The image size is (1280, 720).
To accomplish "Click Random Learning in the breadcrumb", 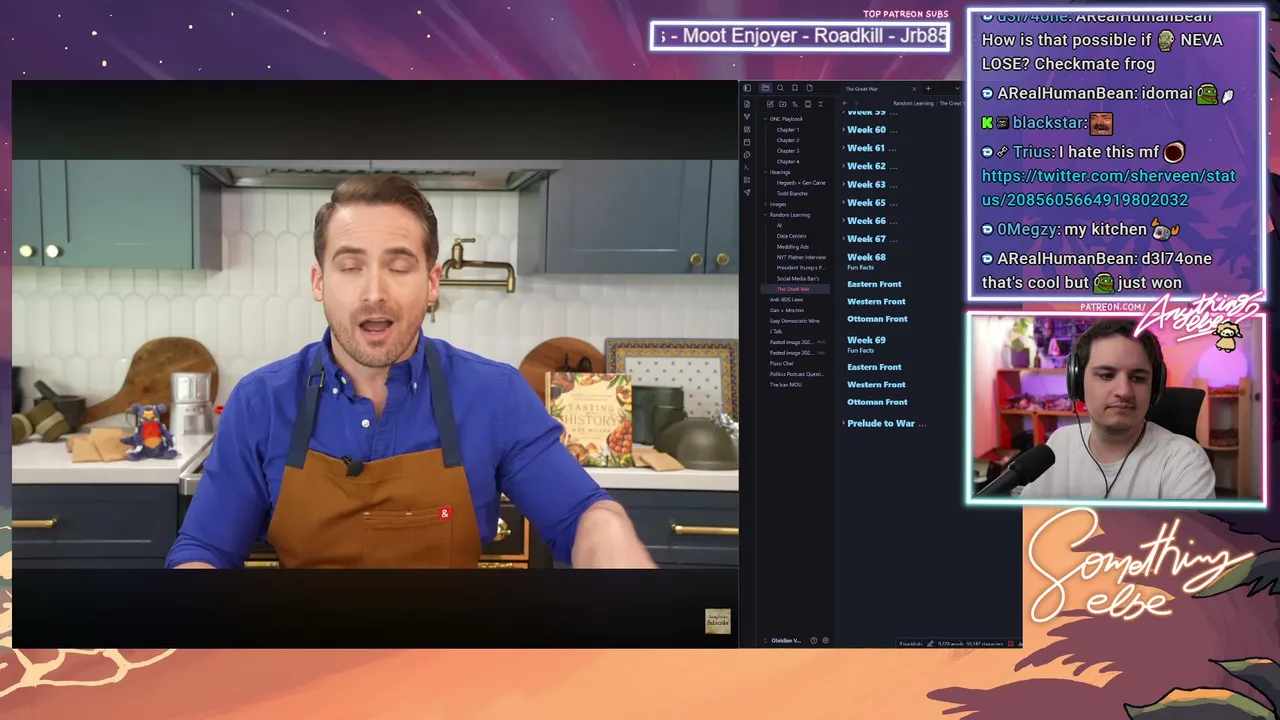I will pos(913,103).
